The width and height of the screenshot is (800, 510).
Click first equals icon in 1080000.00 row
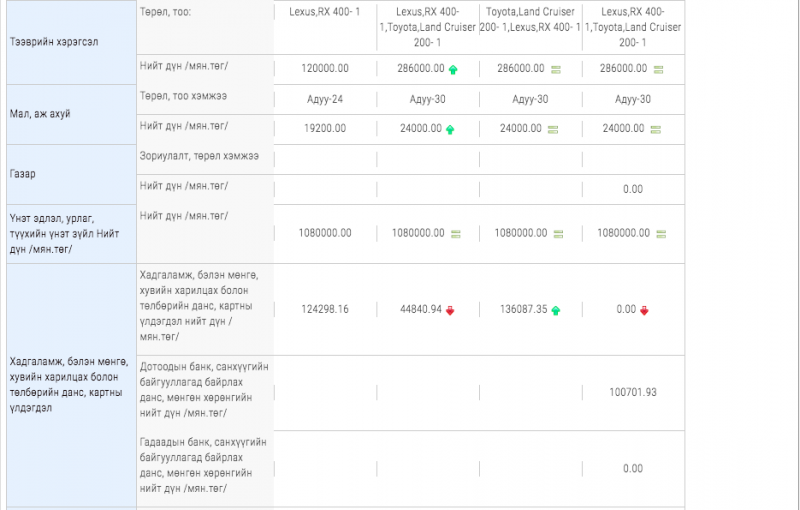tap(456, 233)
